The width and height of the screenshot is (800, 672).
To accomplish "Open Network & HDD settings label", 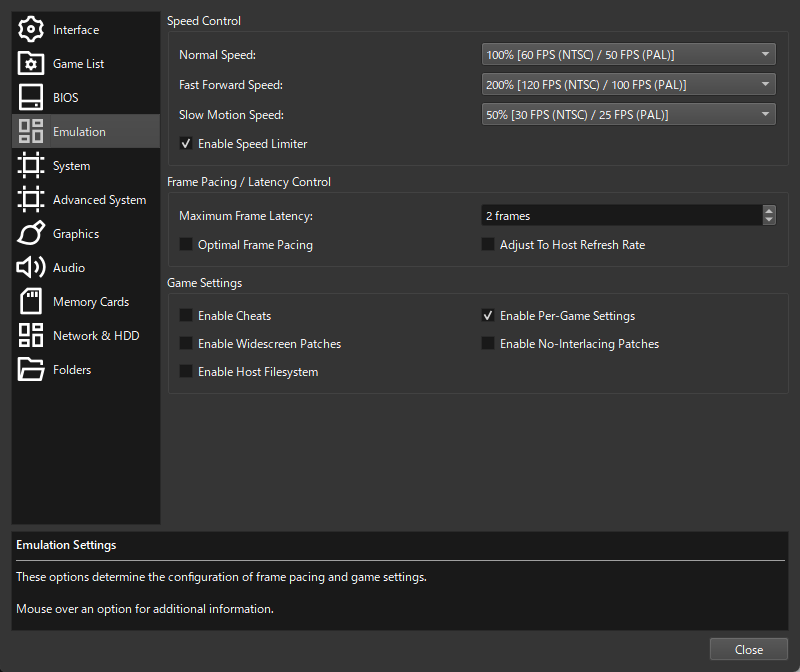I will (96, 336).
